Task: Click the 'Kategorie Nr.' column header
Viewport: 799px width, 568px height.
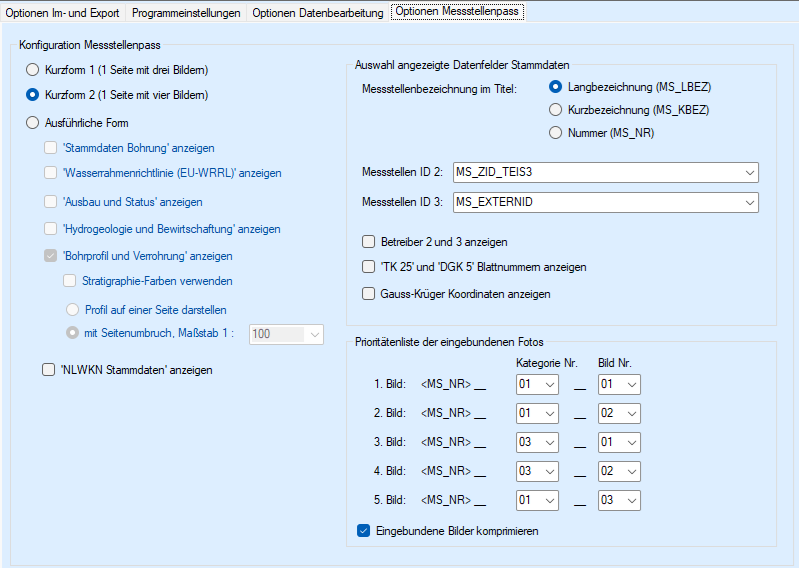Action: tap(547, 363)
